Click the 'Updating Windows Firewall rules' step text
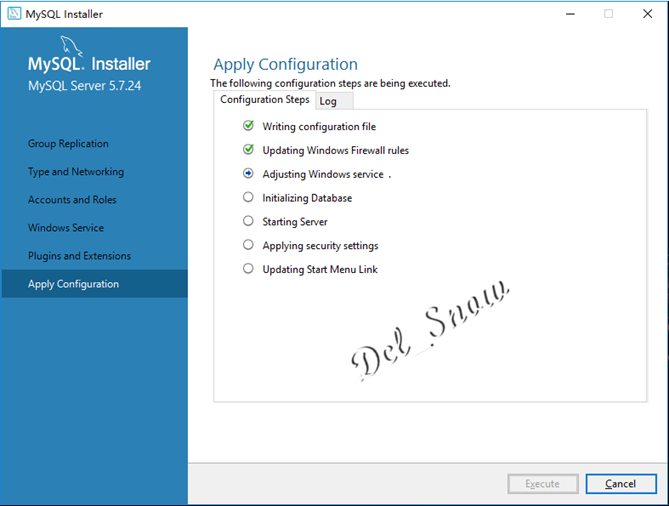Viewport: 669px width, 506px height. (336, 151)
